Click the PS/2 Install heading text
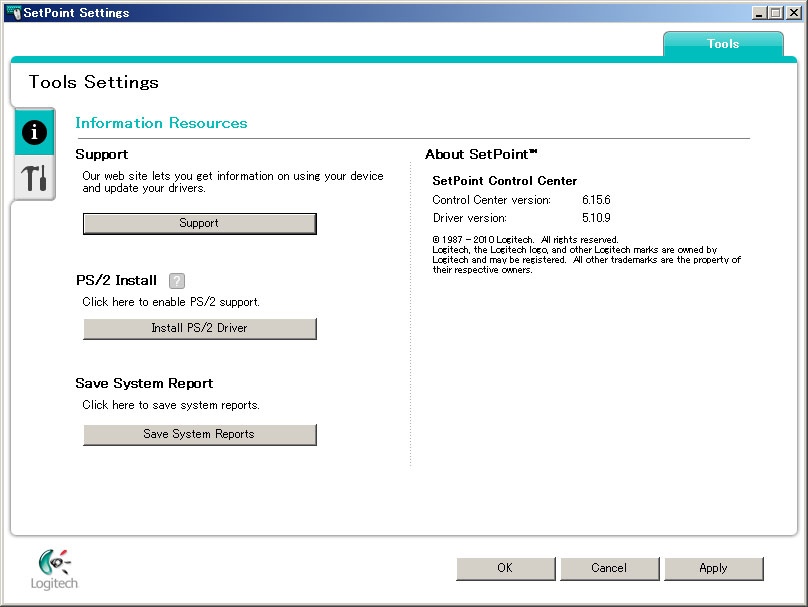Screen dimensions: 808x607 point(116,280)
